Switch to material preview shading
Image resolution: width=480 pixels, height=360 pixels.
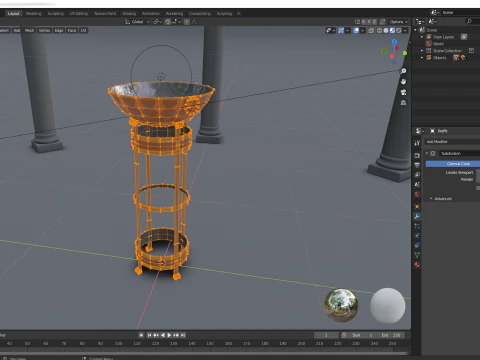pos(392,30)
